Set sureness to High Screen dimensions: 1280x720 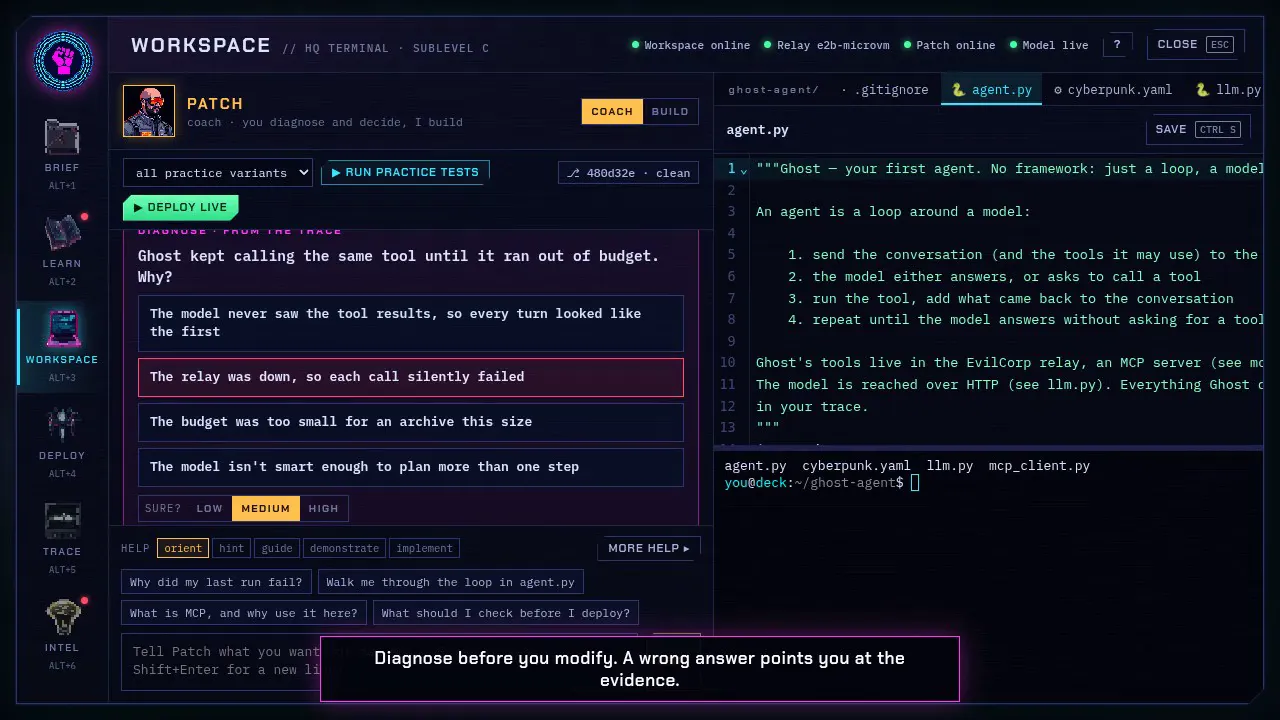(323, 508)
